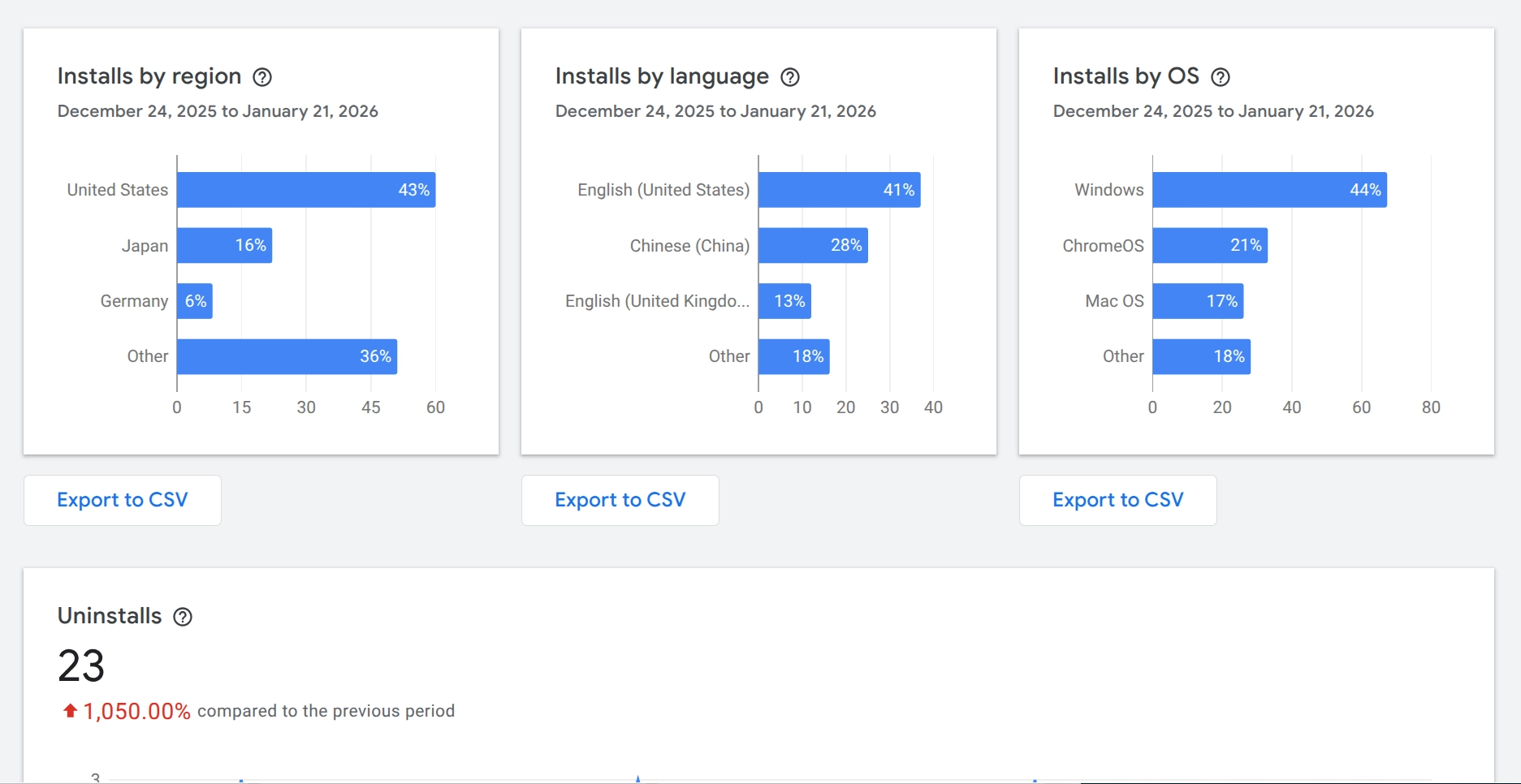Click the truncated English (United Kingdom) label
This screenshot has width=1521, height=784.
pos(658,300)
